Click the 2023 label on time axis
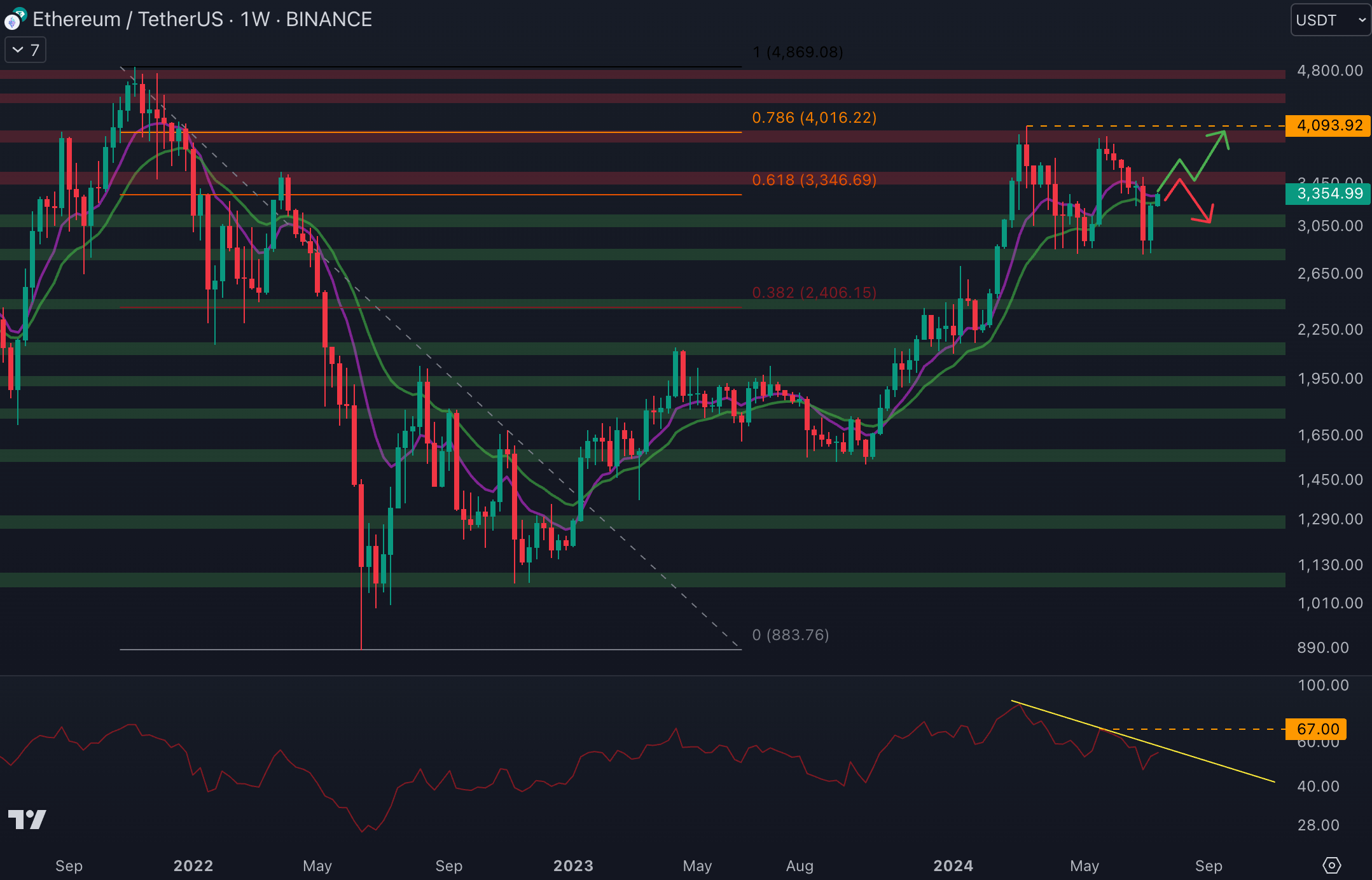 [x=573, y=866]
